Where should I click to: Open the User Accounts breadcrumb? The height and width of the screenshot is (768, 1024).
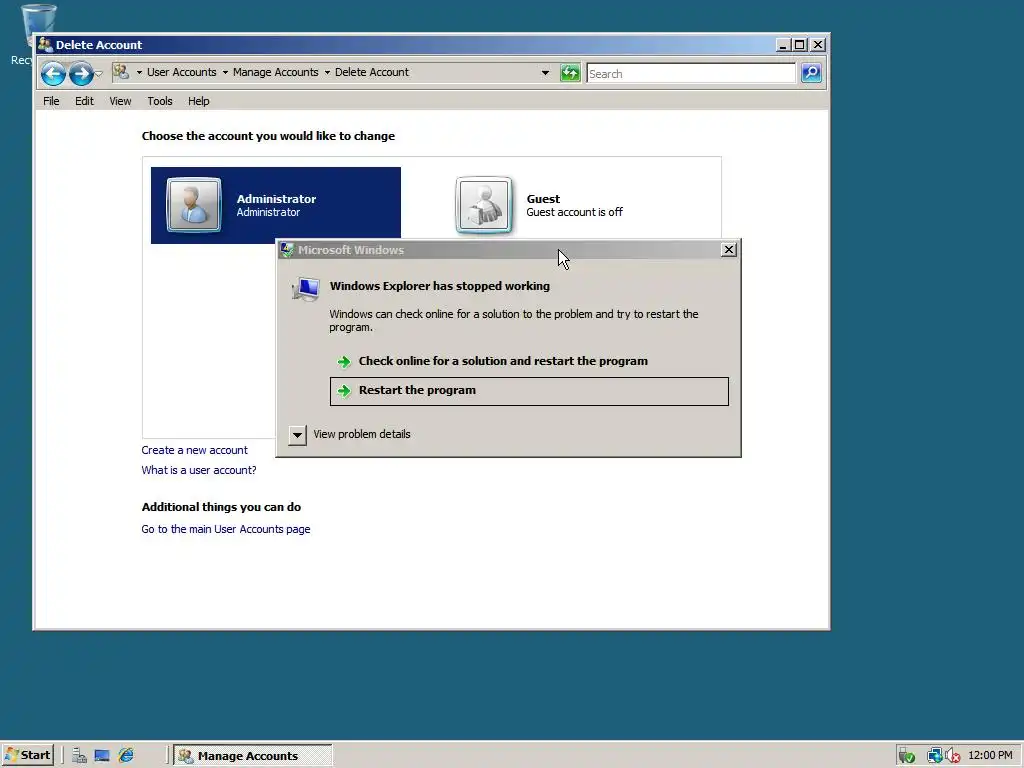(182, 72)
